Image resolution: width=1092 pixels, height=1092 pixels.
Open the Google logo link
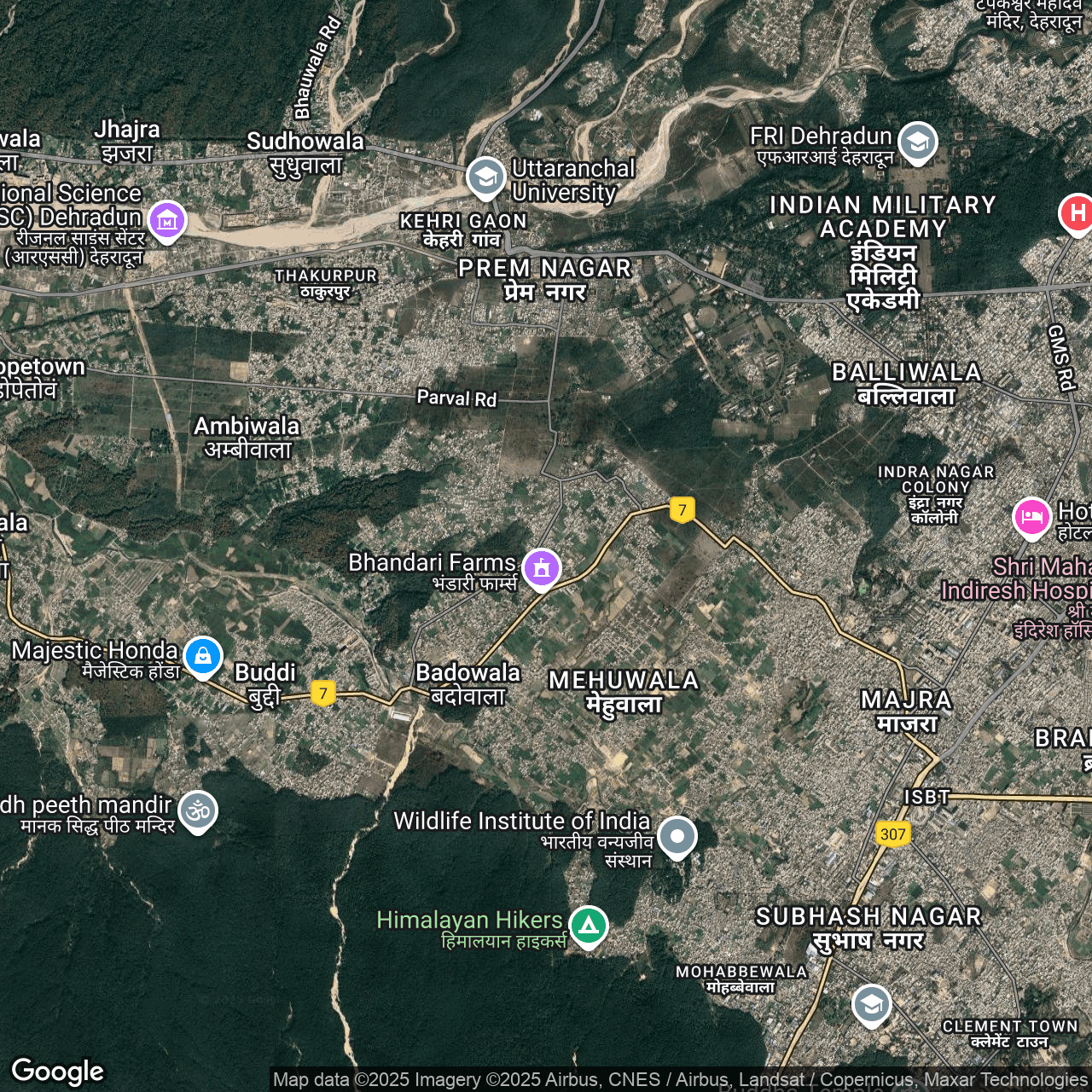pos(58,1071)
